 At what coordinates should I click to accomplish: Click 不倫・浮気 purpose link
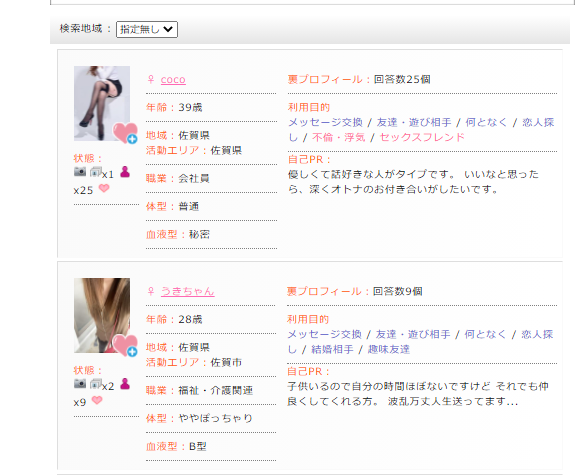pyautogui.click(x=338, y=137)
